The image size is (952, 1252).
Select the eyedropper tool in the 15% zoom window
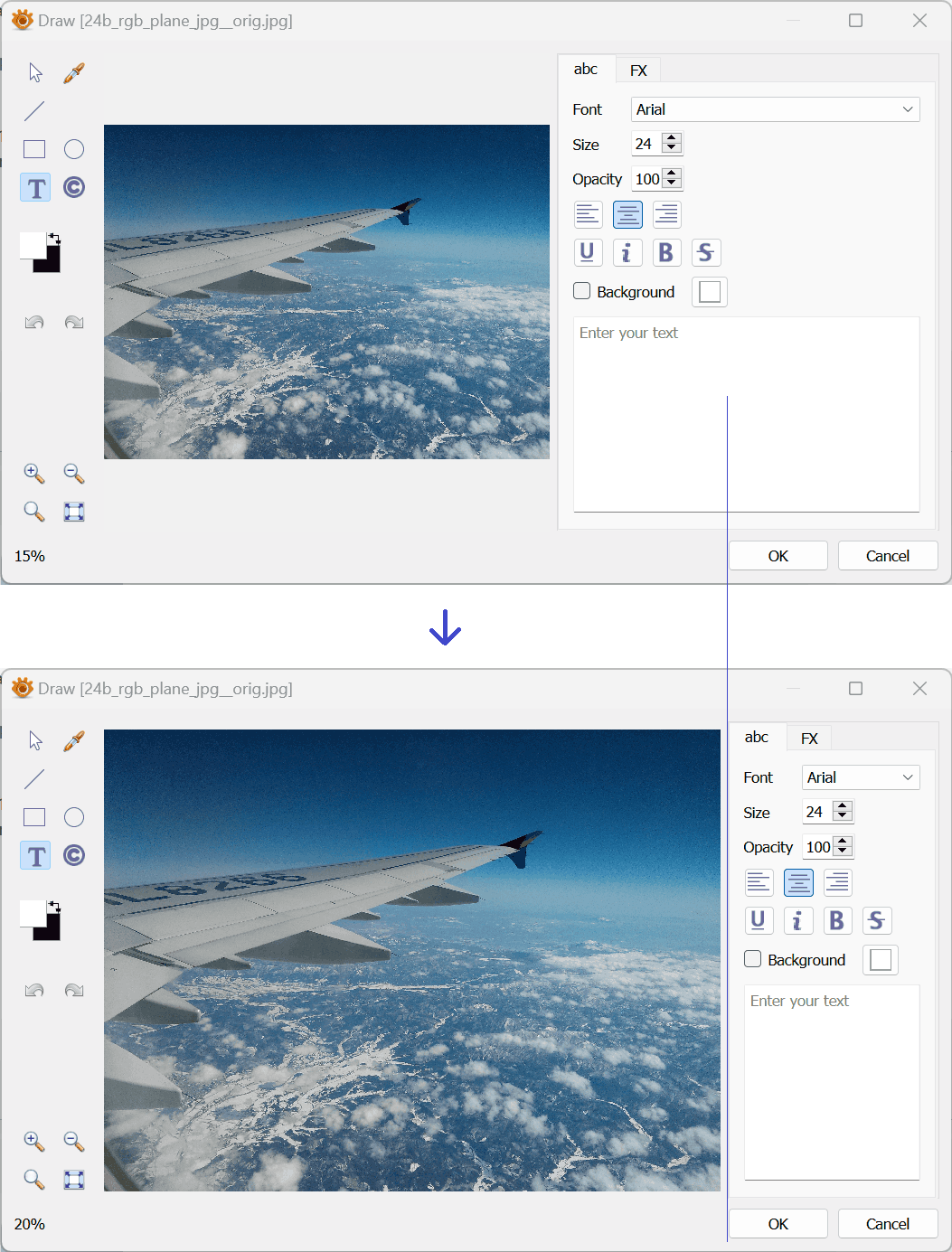[74, 73]
